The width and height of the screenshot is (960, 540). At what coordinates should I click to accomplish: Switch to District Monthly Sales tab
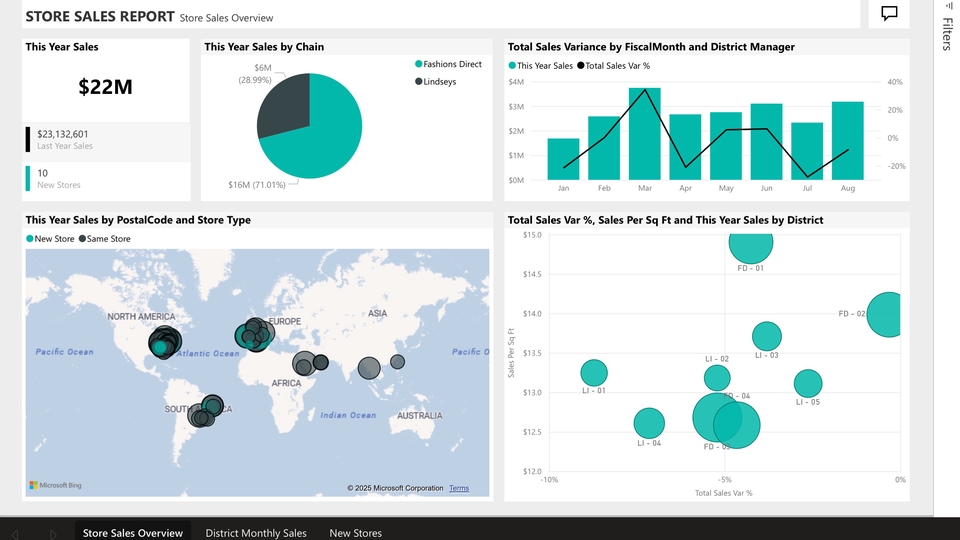click(x=256, y=533)
